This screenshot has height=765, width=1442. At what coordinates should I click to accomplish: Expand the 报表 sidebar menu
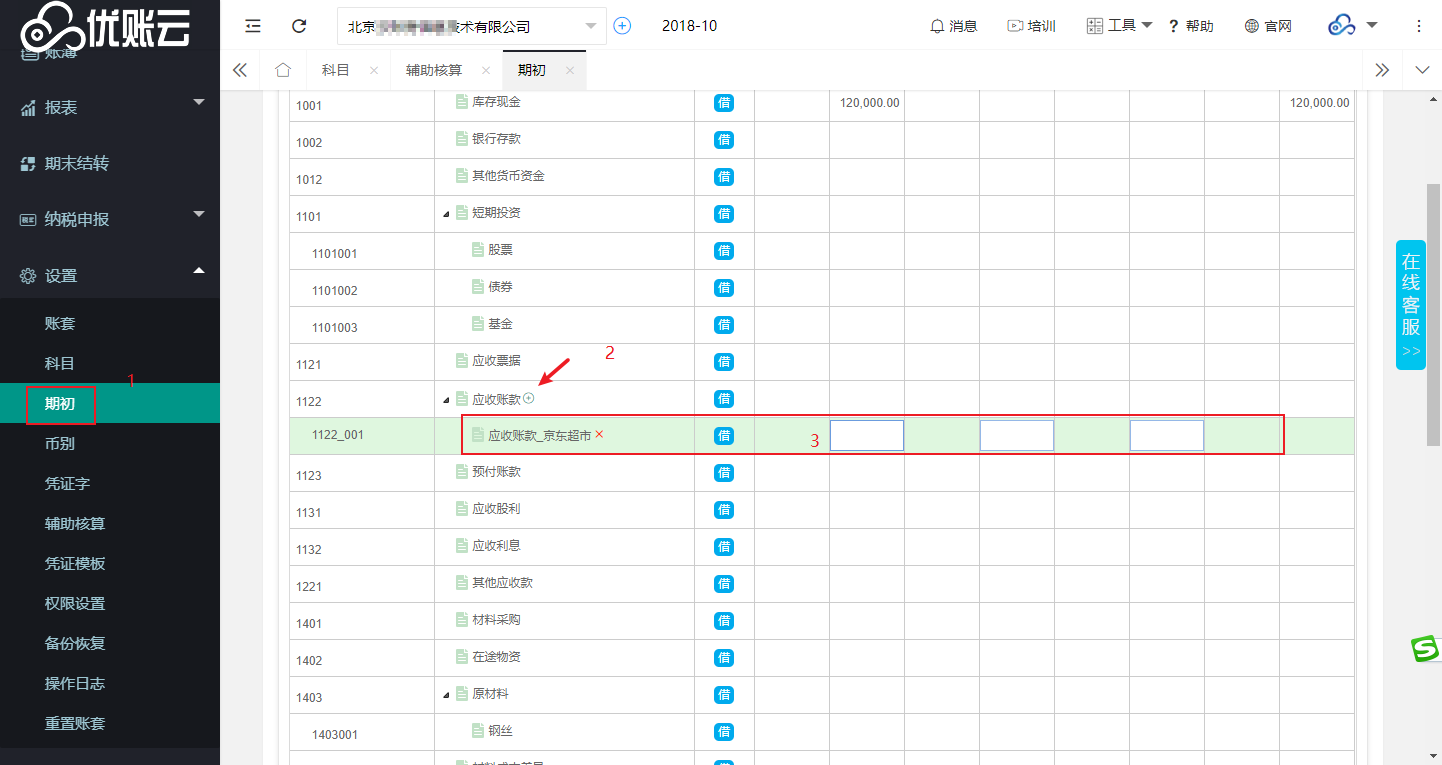110,107
